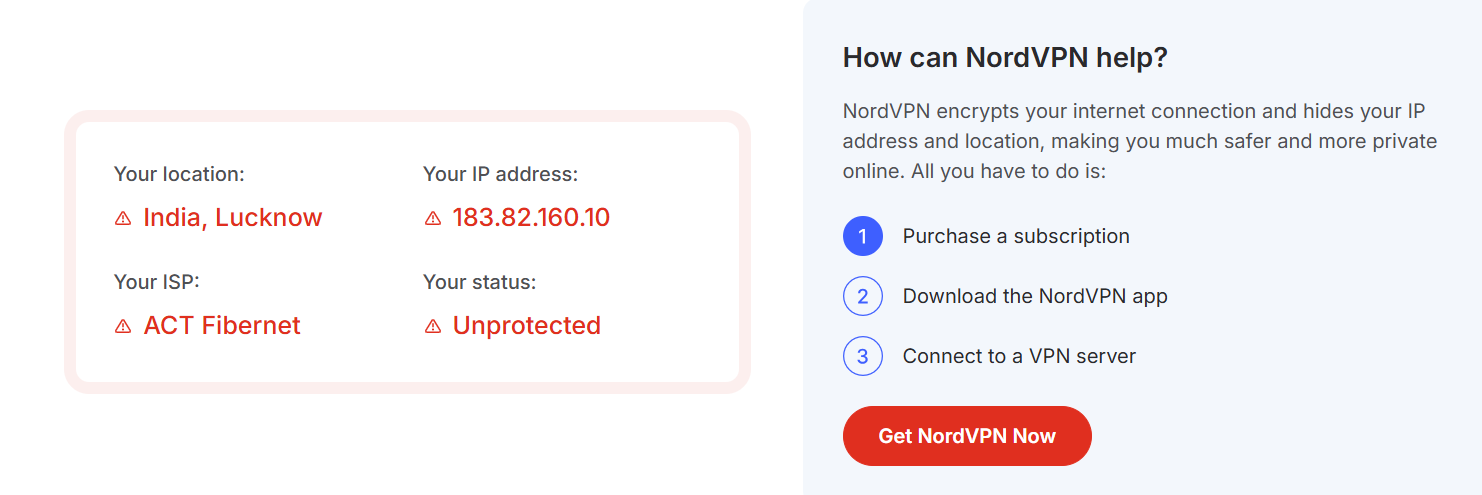Viewport: 1482px width, 495px height.
Task: Click the "Your location:" label
Action: point(179,174)
